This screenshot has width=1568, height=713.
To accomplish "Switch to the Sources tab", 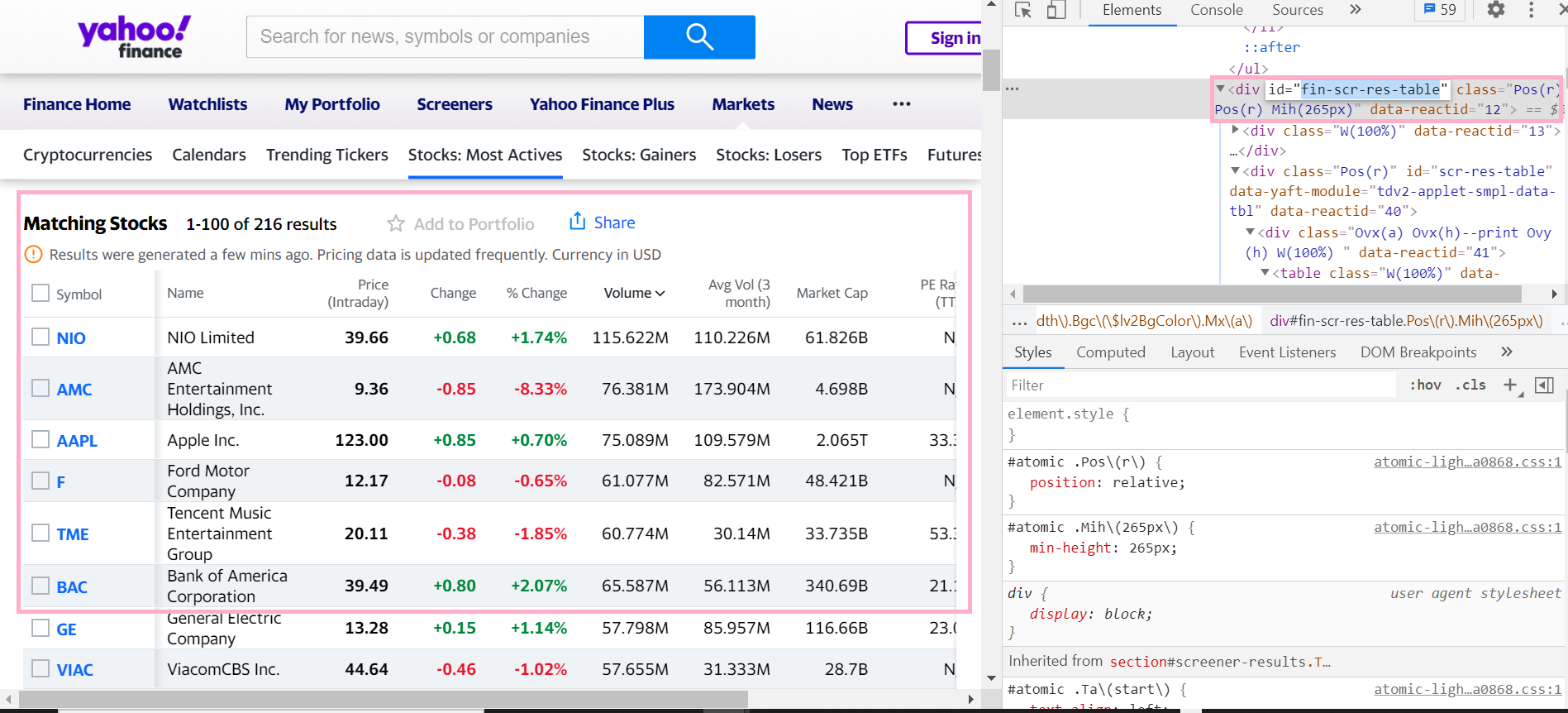I will coord(1297,10).
